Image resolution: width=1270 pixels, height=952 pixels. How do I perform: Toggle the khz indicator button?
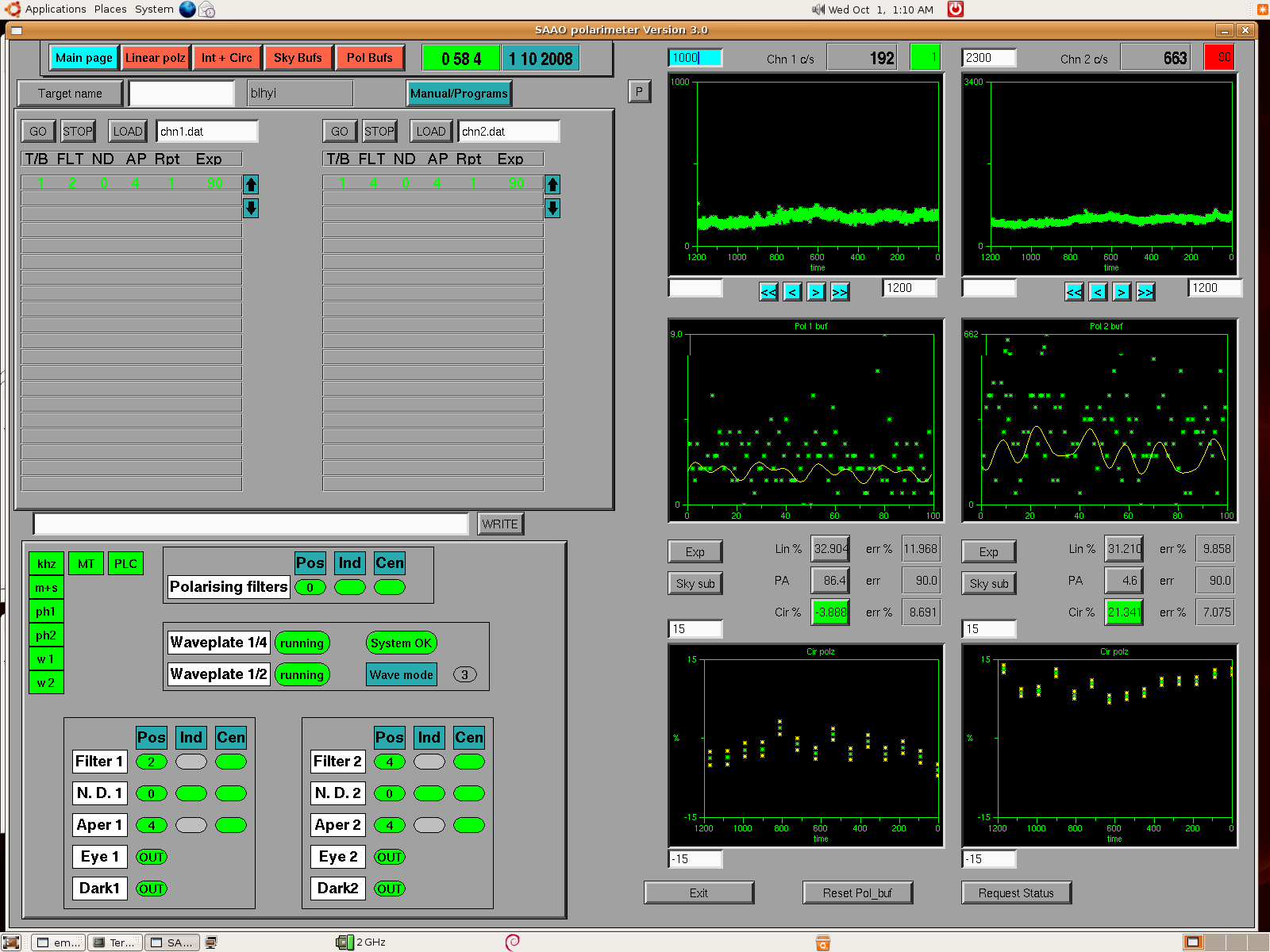coord(46,564)
